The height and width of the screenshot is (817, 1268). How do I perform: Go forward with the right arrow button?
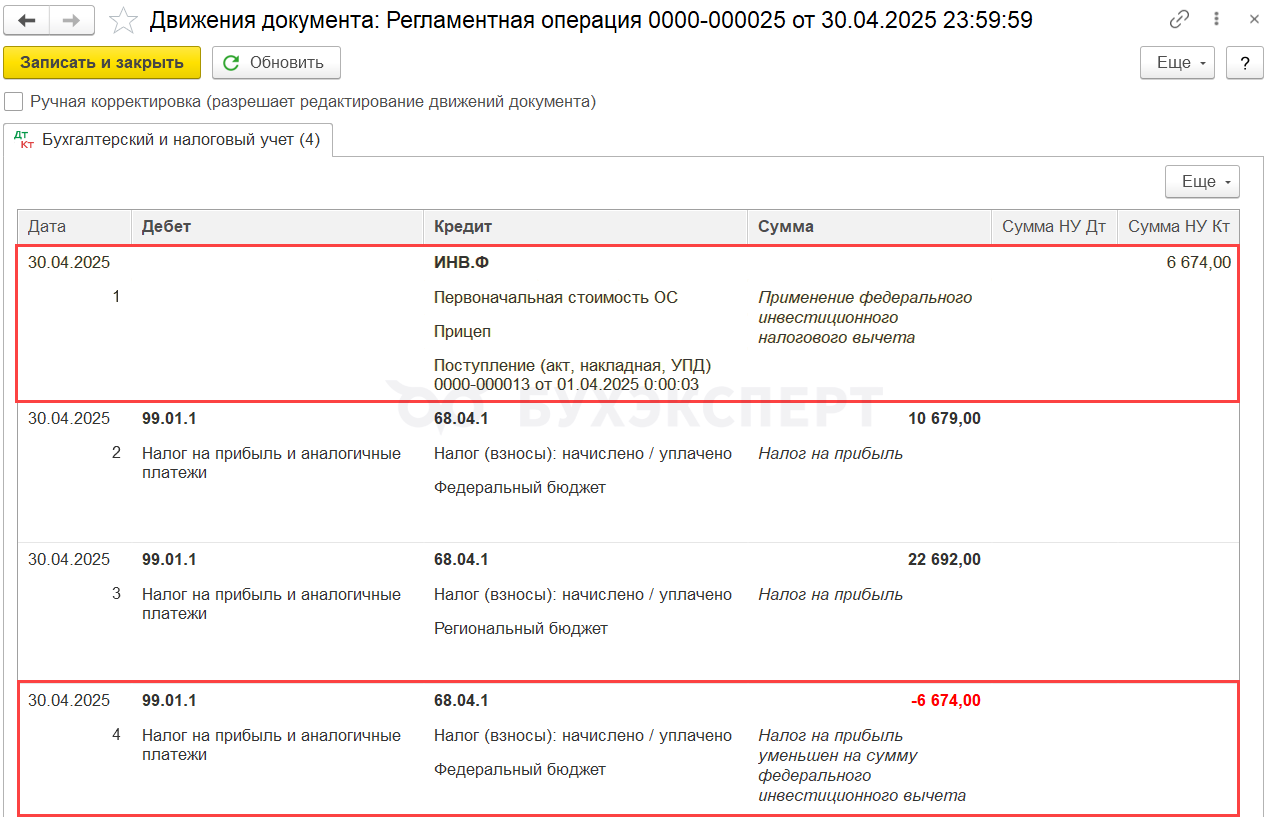click(x=72, y=20)
